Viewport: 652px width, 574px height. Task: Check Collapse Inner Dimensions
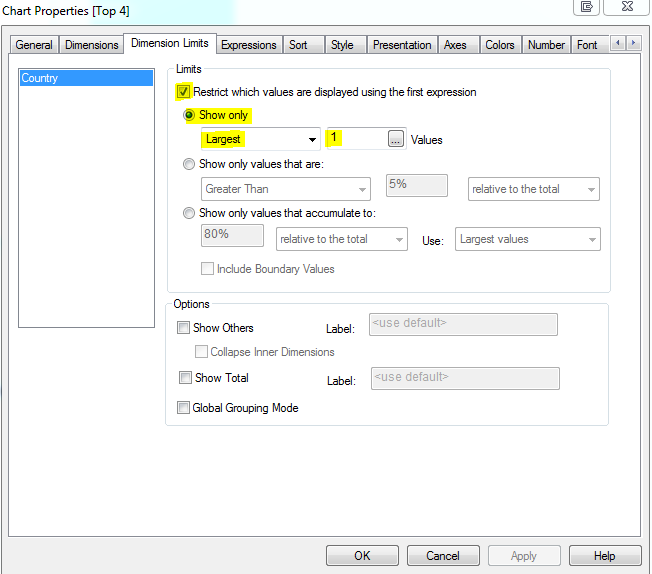coord(201,352)
